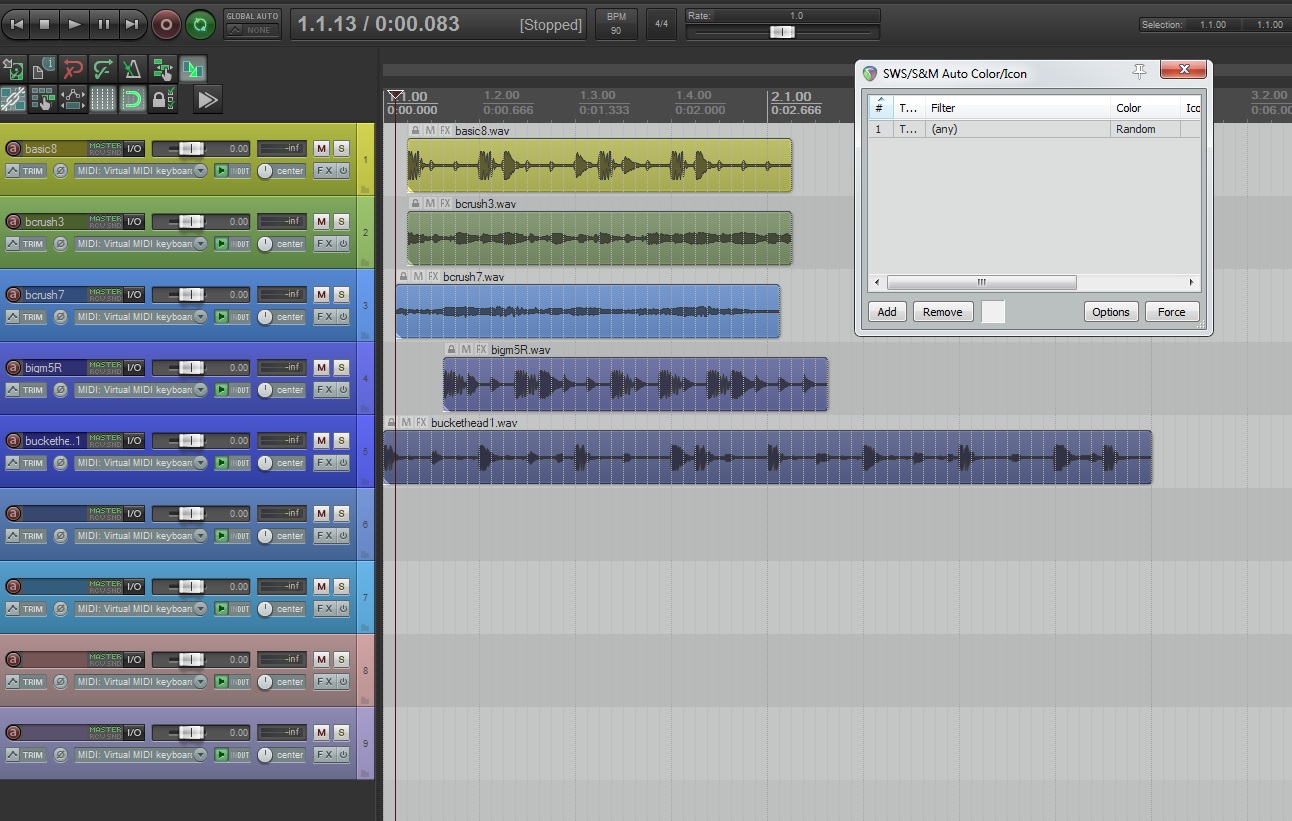Open the Global Auto NONE selector
The image size is (1292, 821).
pos(252,30)
